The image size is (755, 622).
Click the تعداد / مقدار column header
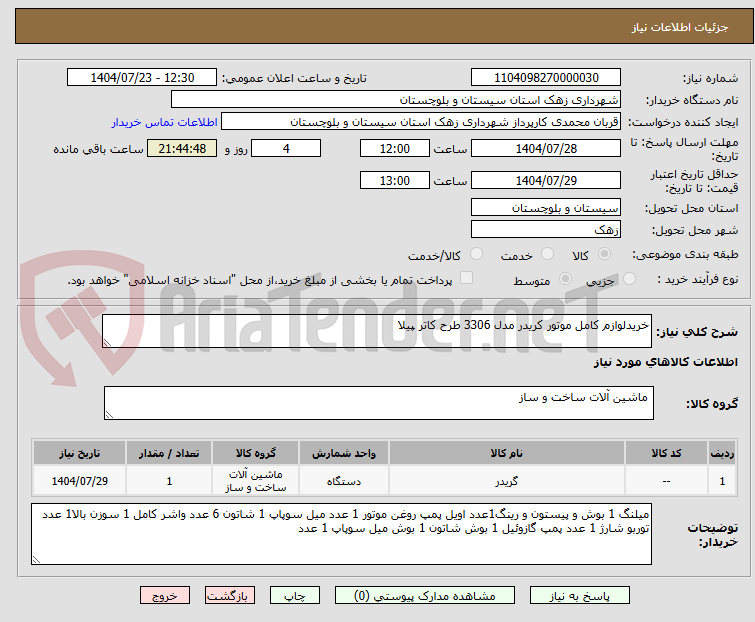169,453
